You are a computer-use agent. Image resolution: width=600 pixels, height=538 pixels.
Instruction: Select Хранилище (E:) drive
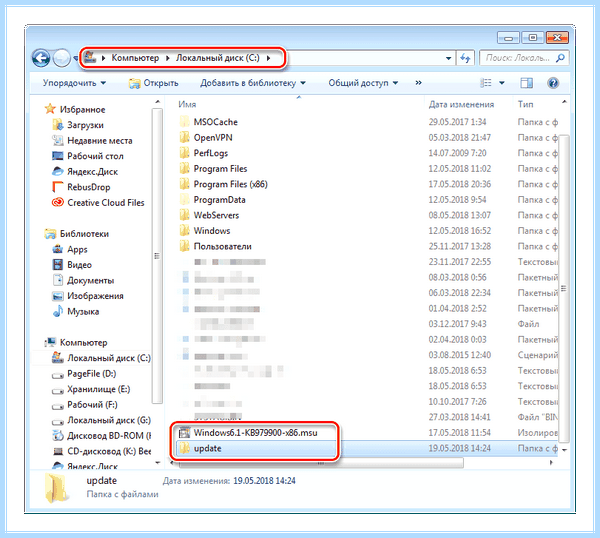(98, 389)
